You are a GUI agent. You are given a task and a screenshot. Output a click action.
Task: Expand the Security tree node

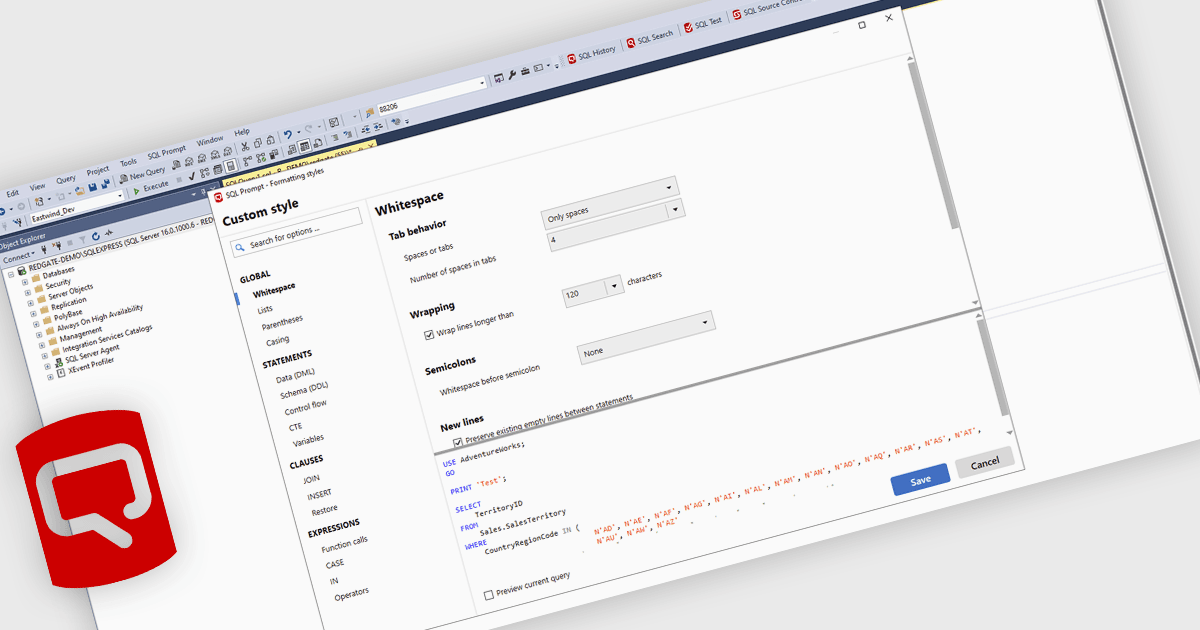coord(28,293)
